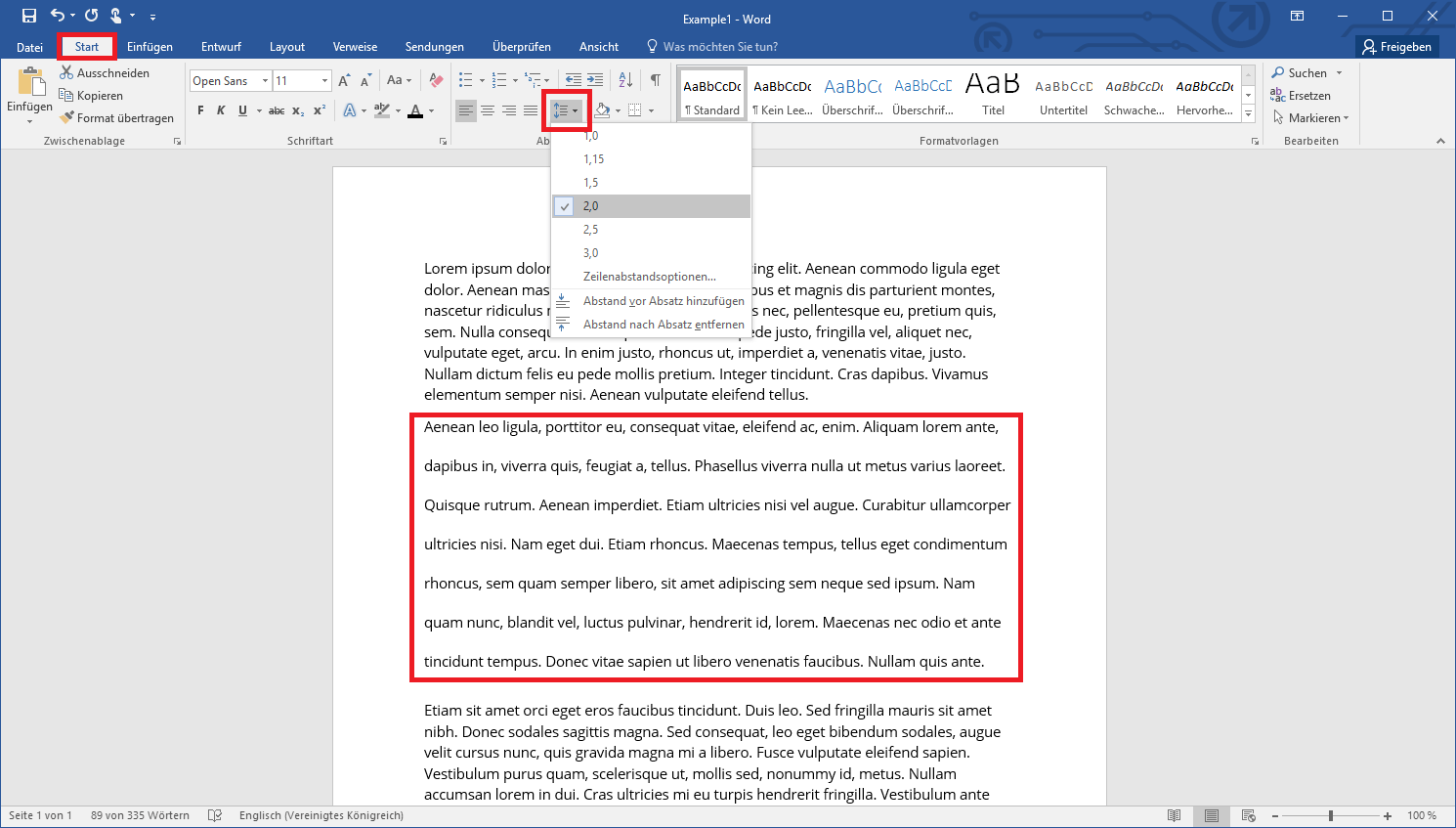Apply subscript x₂ formatting
Viewport: 1456px width, 828px height.
pyautogui.click(x=298, y=111)
